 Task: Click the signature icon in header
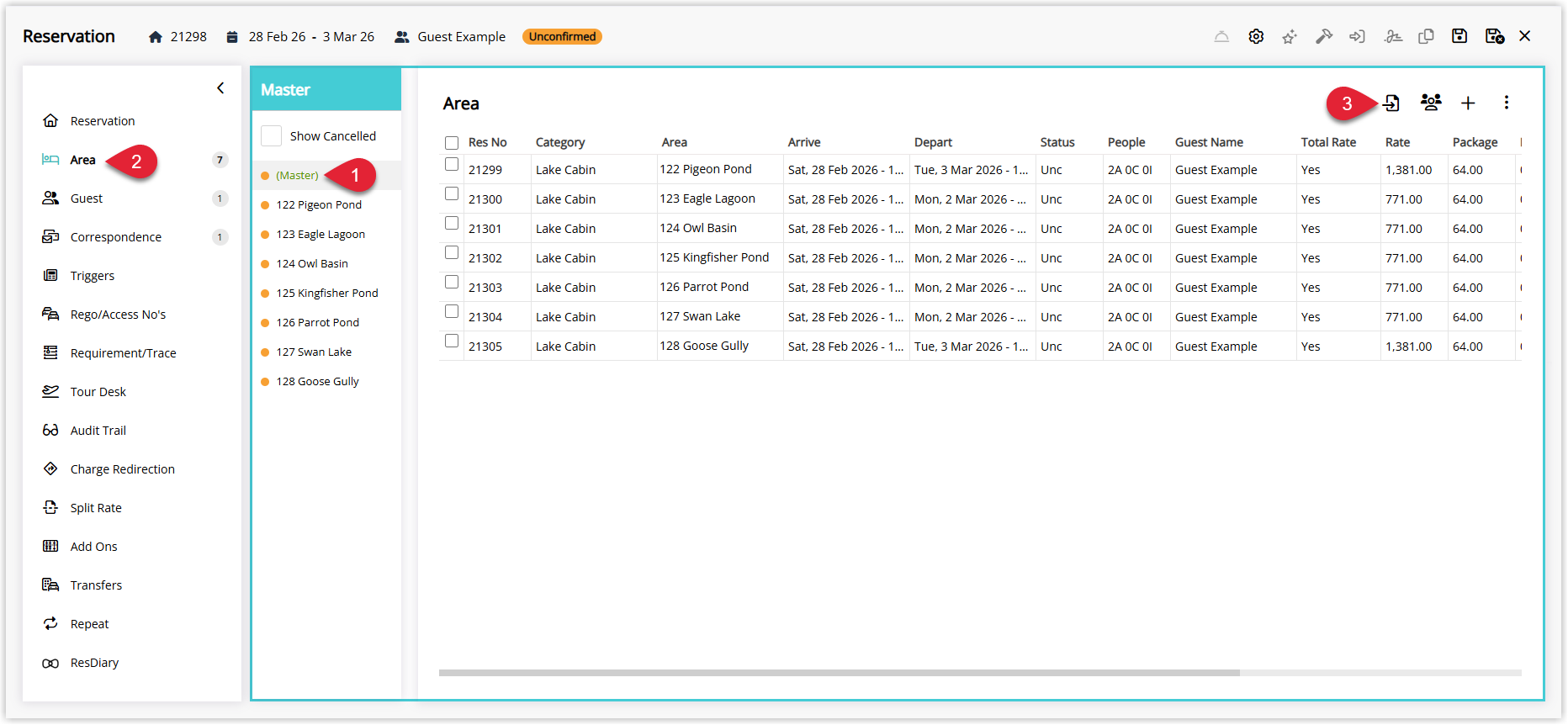(x=1393, y=36)
